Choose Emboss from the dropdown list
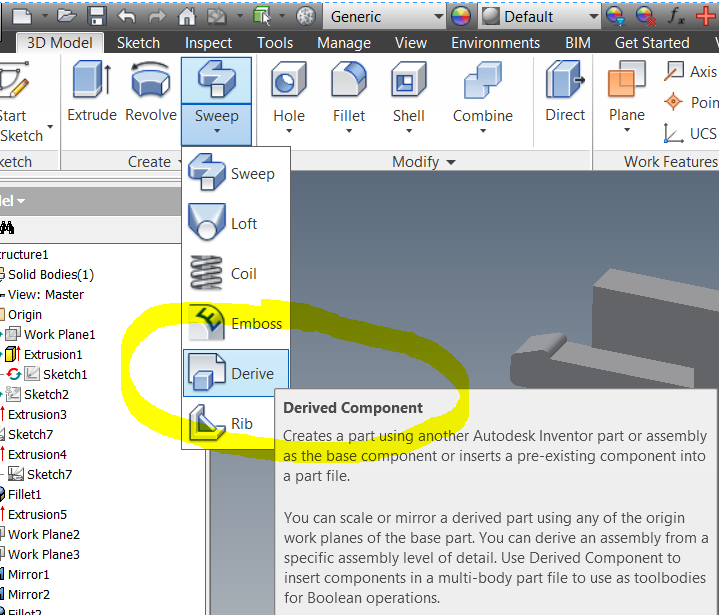 click(236, 323)
